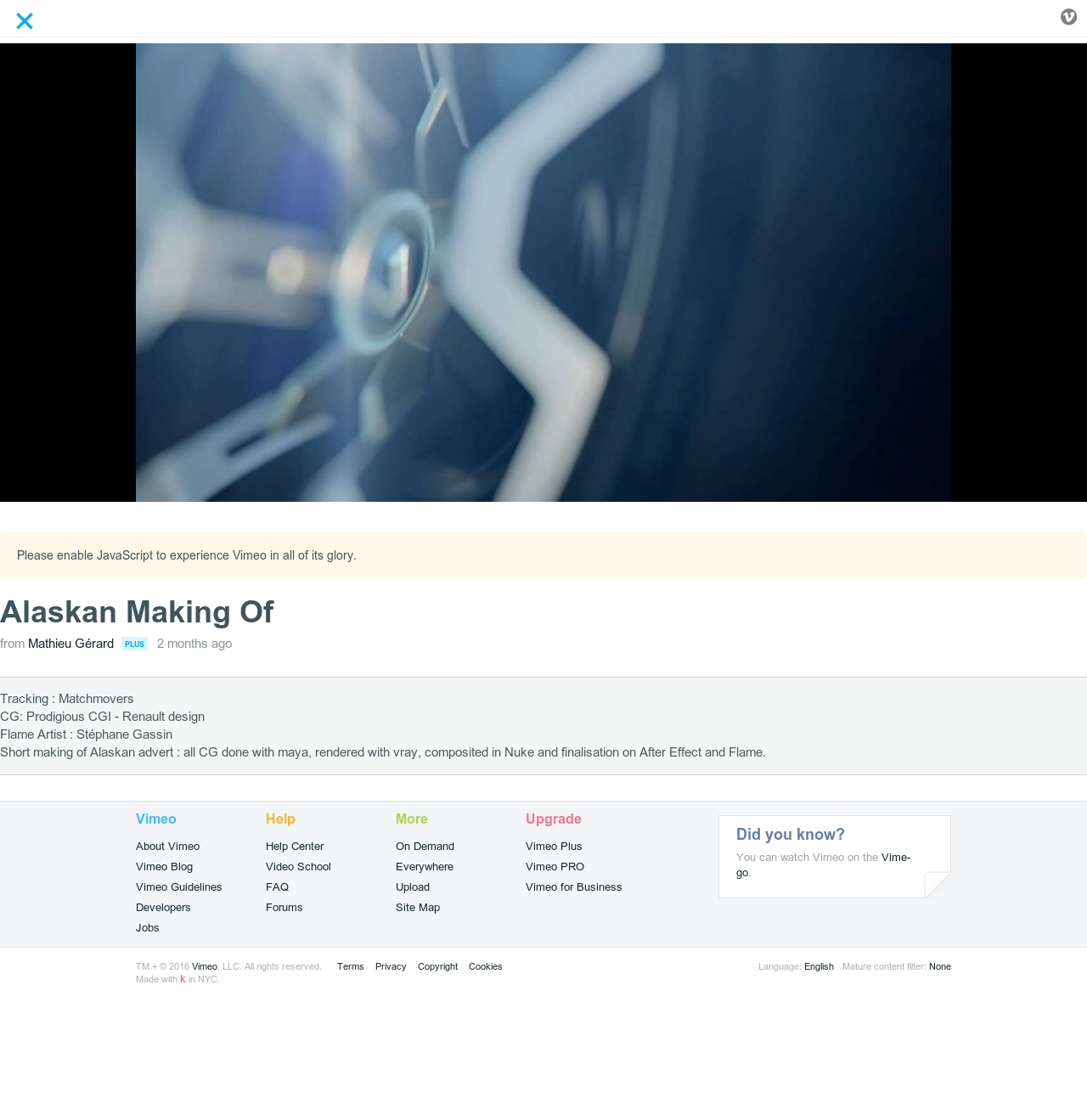The image size is (1087, 1120).
Task: Click the '2 months ago' timestamp
Action: click(x=194, y=644)
